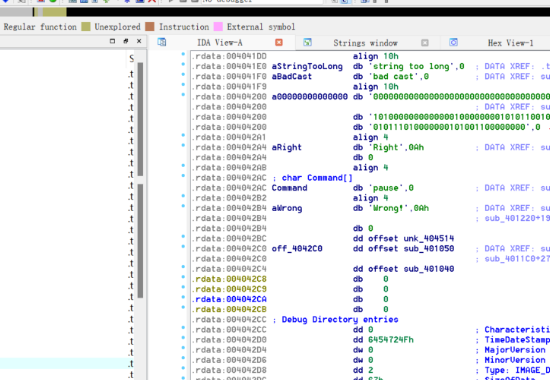Close the left functions panel
The height and width of the screenshot is (380, 550).
[139, 41]
